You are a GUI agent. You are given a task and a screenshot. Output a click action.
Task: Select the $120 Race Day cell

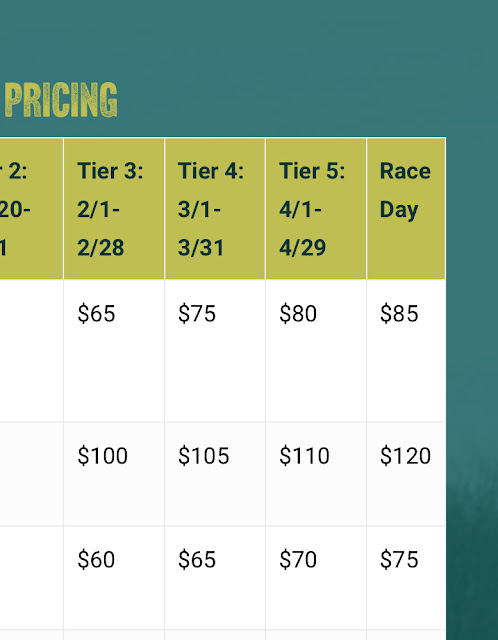pyautogui.click(x=406, y=474)
